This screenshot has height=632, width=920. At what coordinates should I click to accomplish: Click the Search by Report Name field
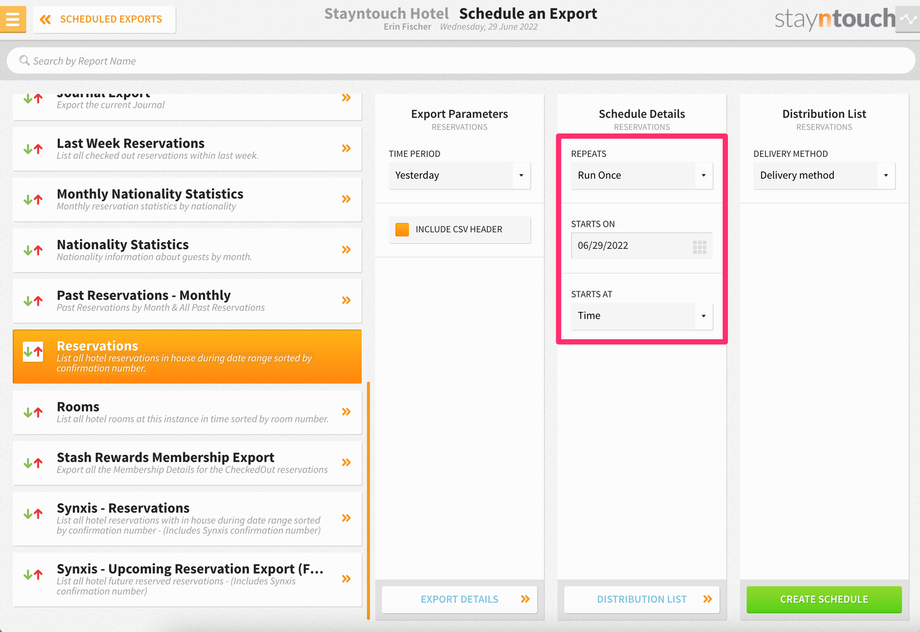tap(461, 60)
